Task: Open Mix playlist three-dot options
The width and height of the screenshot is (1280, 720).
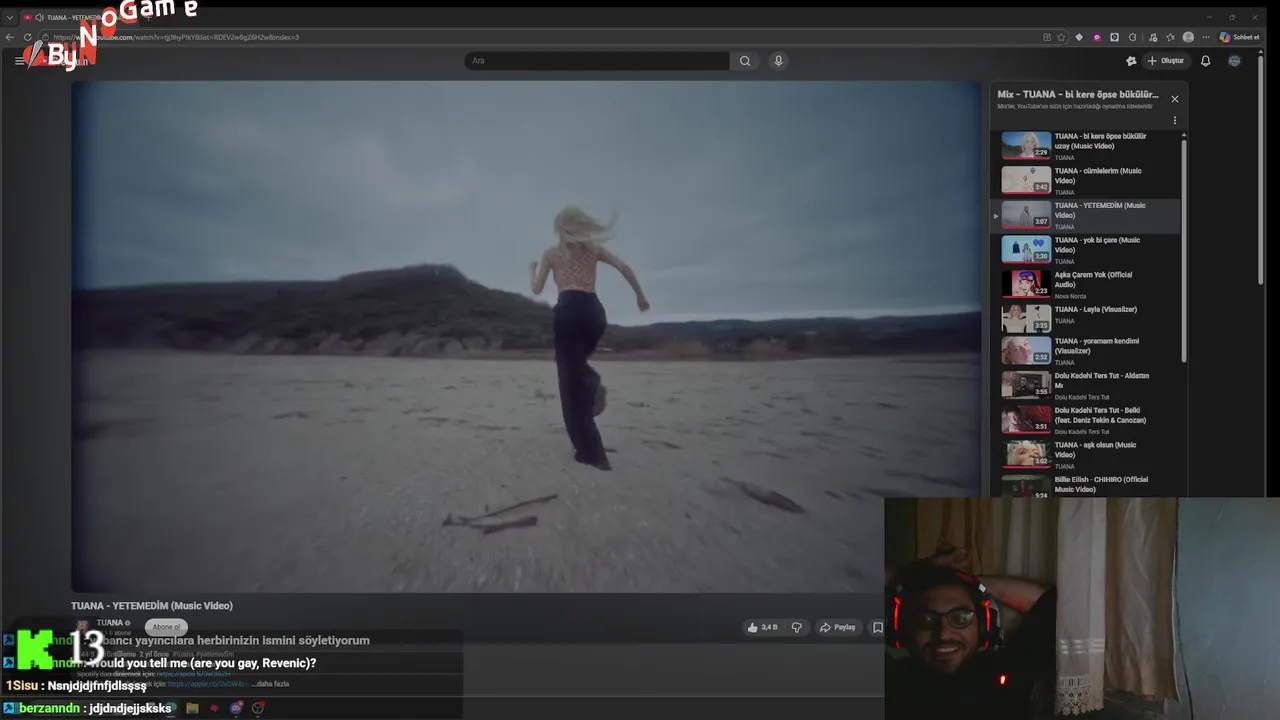Action: click(1175, 120)
